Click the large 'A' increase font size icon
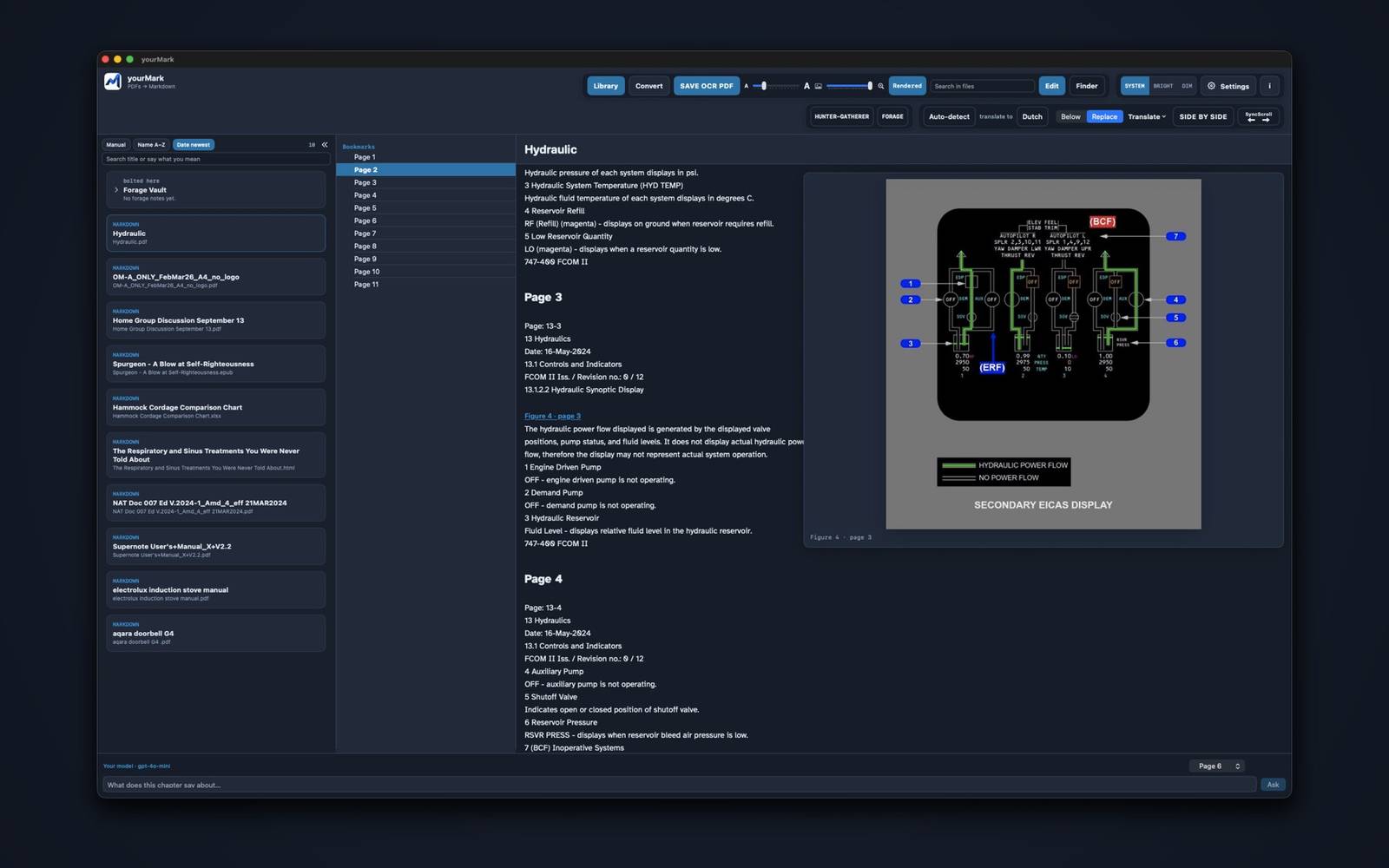 click(806, 86)
